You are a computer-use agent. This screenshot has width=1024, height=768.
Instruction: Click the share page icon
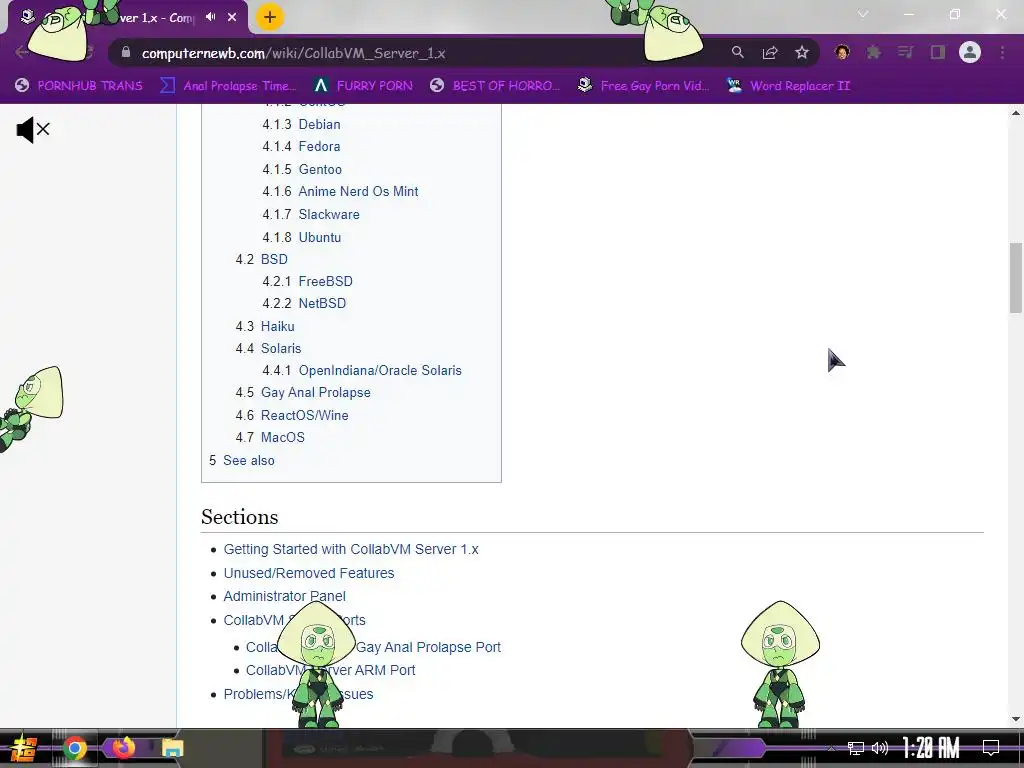pyautogui.click(x=770, y=52)
